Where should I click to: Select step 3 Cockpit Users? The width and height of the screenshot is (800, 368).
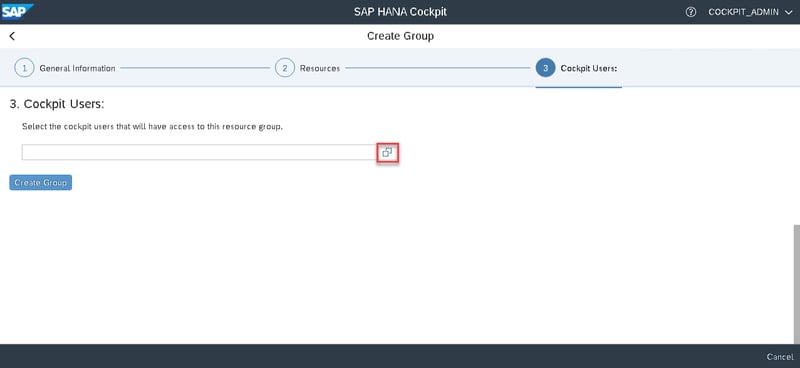pyautogui.click(x=577, y=68)
